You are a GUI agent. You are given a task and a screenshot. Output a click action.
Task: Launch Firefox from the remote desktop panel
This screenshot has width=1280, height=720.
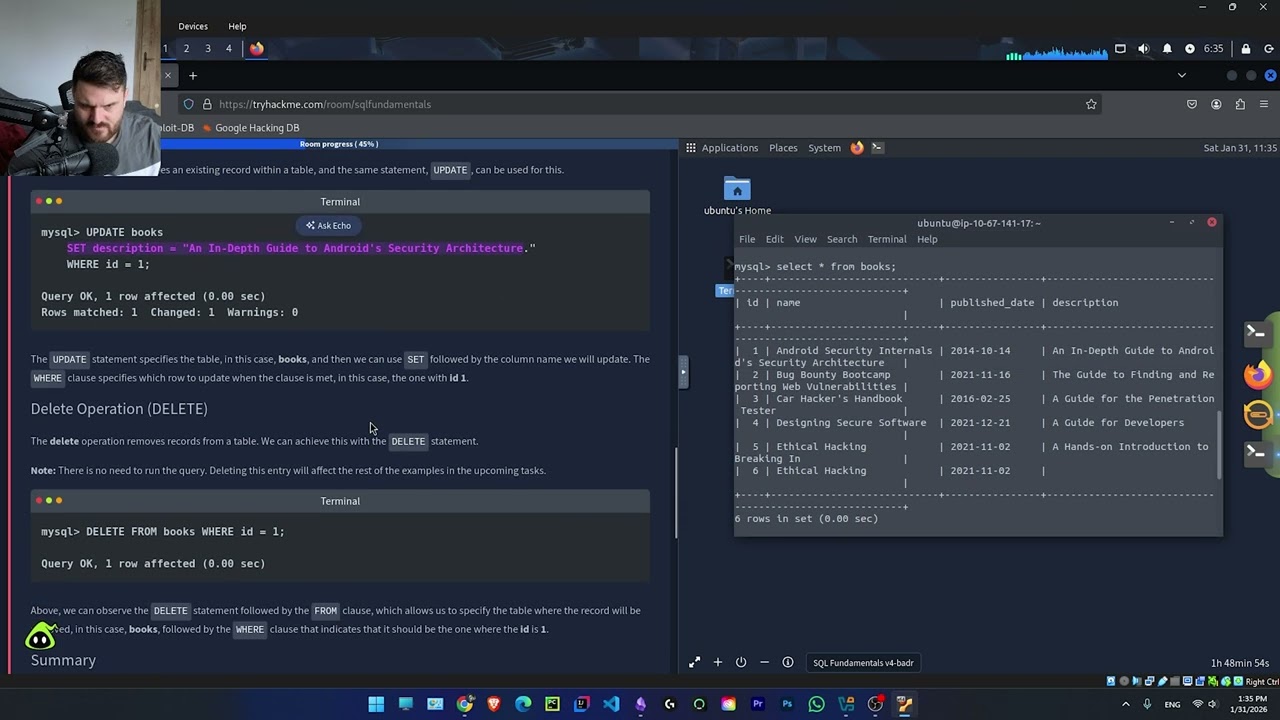tap(857, 148)
